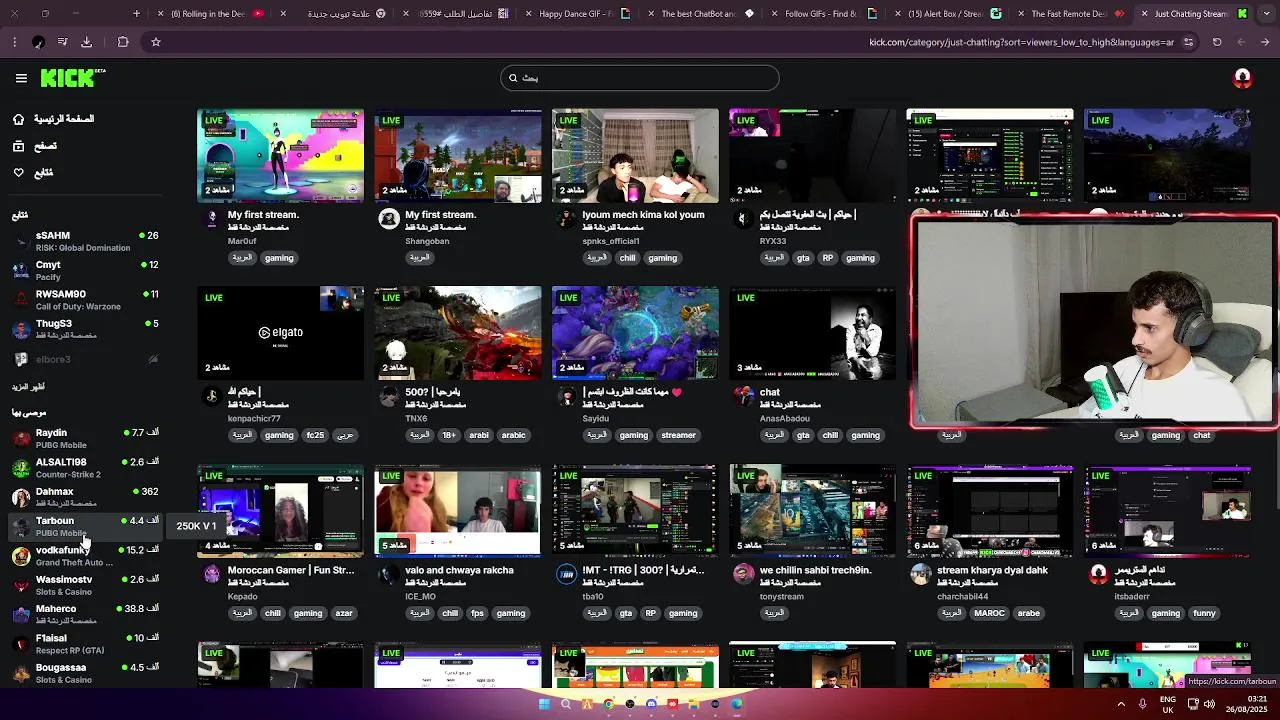The height and width of the screenshot is (720, 1280).
Task: Open Tarboun channel in the sidebar
Action: pos(85,526)
